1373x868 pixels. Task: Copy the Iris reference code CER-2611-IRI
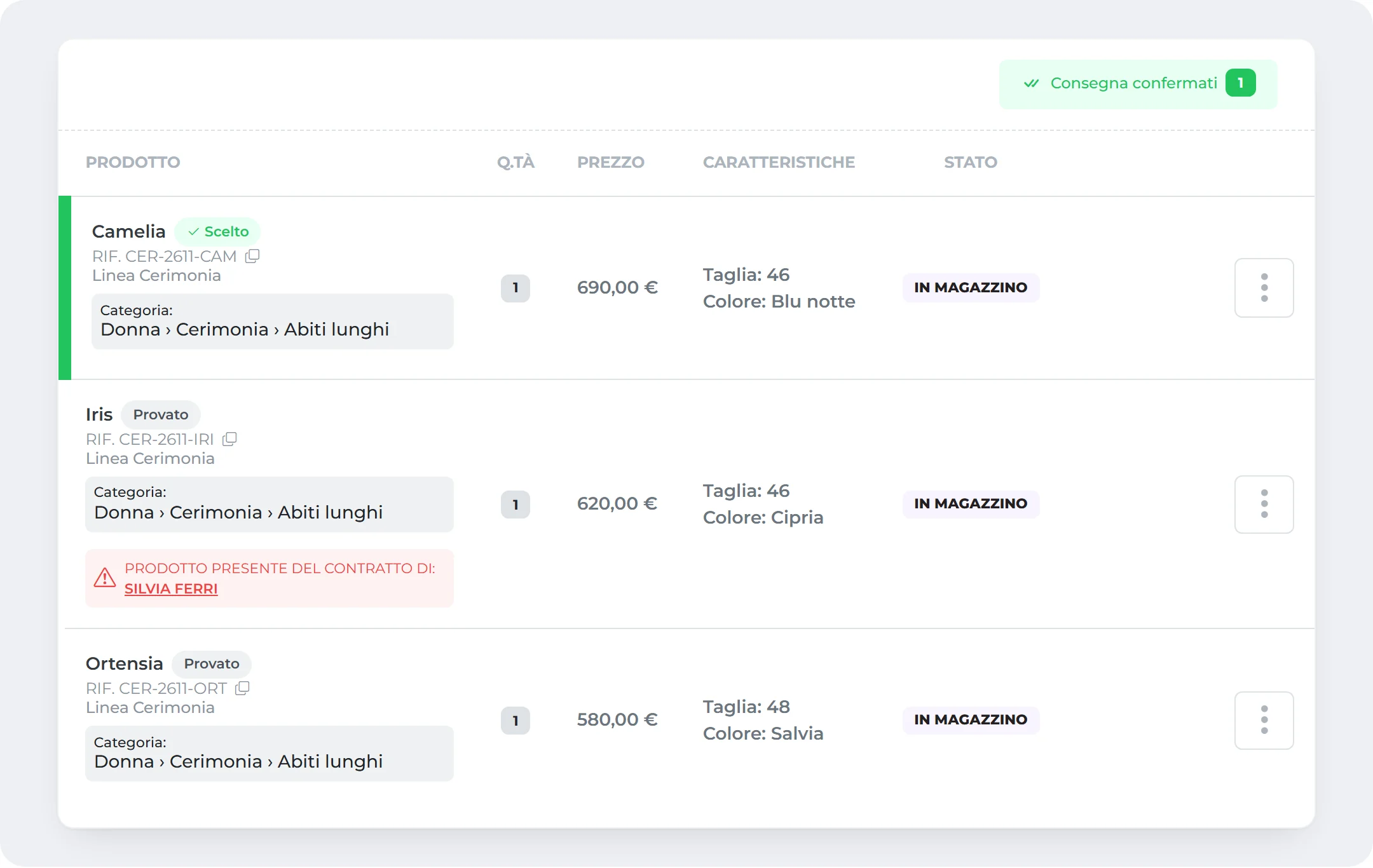[x=229, y=439]
